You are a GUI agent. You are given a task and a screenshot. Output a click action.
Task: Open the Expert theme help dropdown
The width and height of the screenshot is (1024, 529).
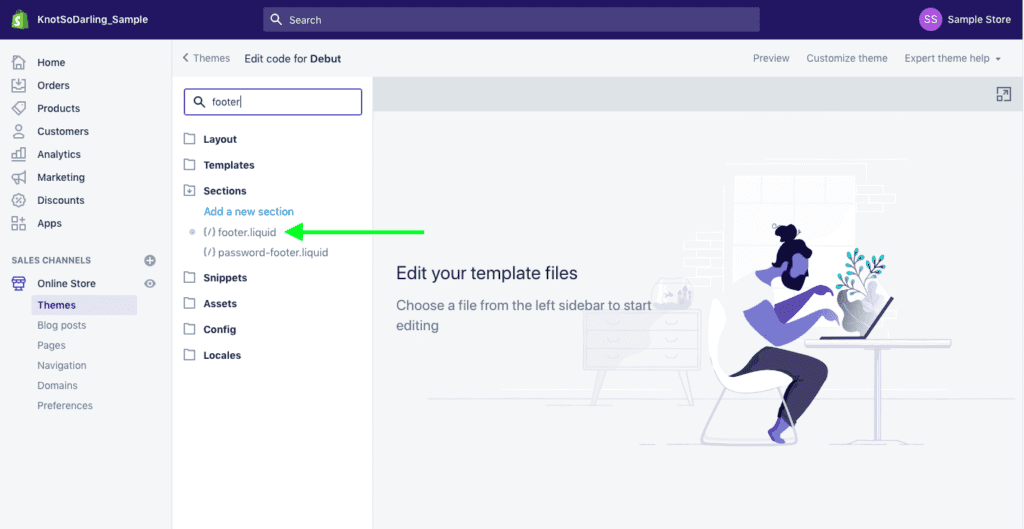pos(952,58)
